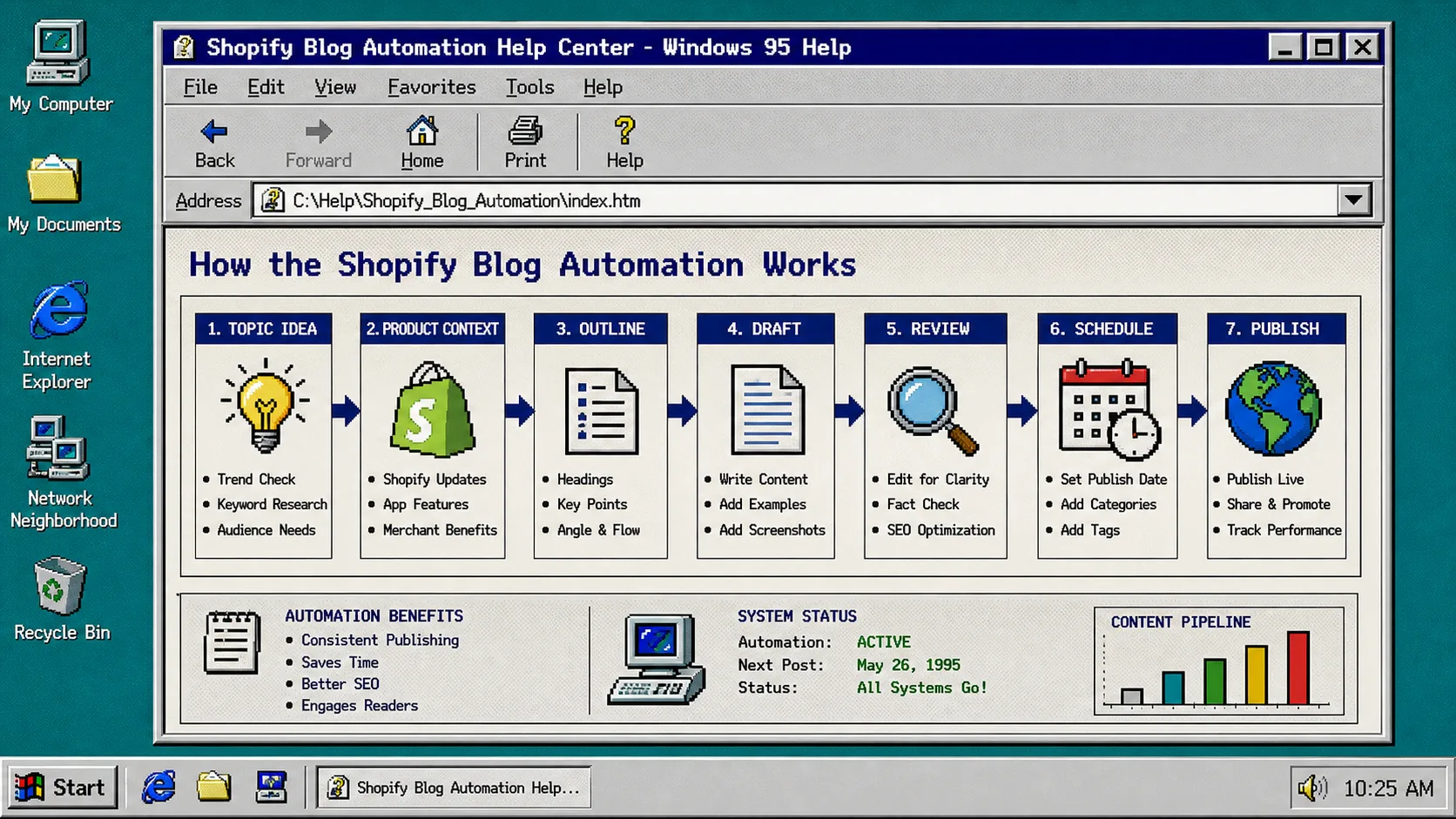Click the 7. PUBLISH step header
The width and height of the screenshot is (1456, 819).
(1277, 329)
